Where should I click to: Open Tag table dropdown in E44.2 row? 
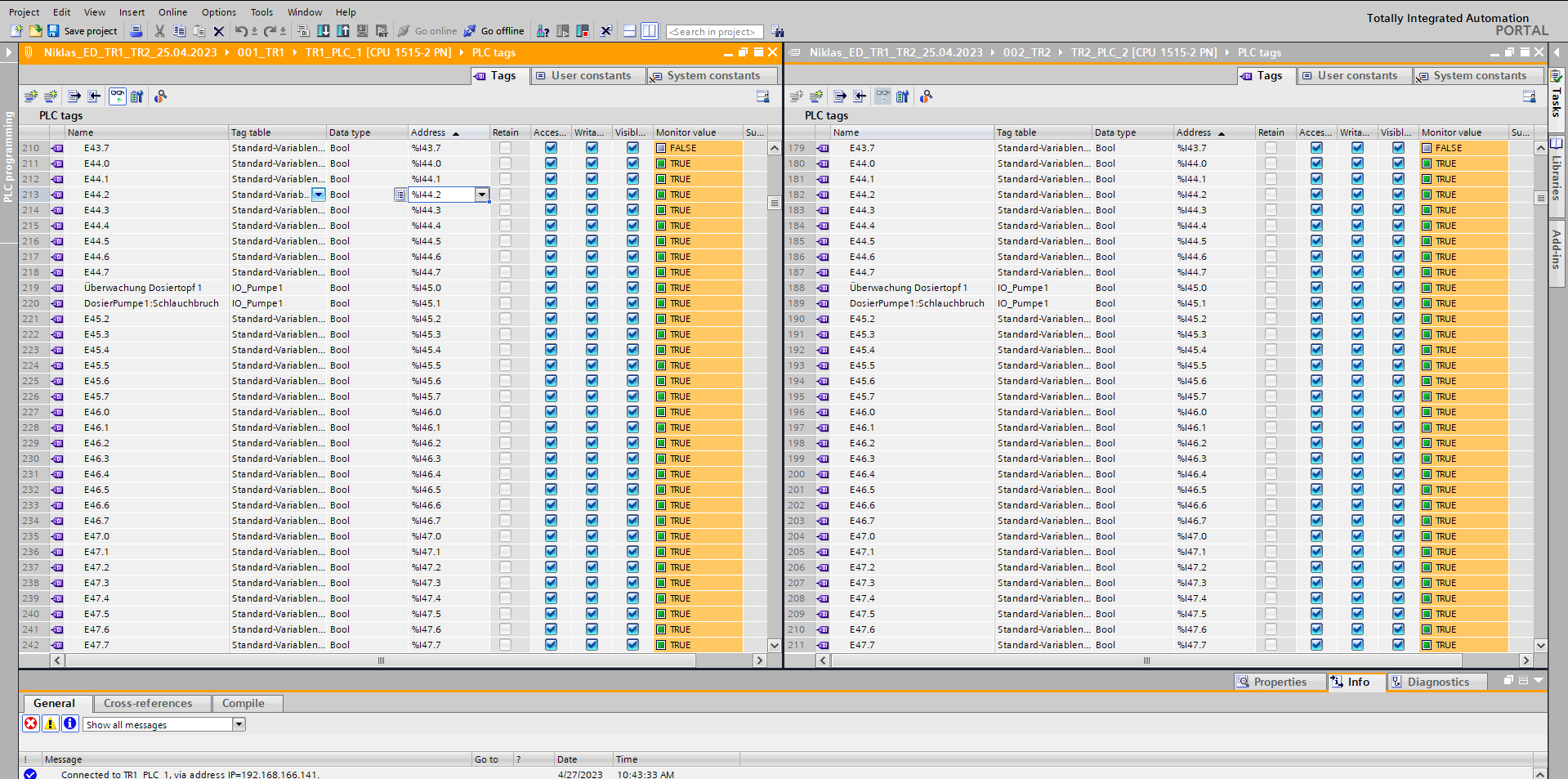click(319, 195)
